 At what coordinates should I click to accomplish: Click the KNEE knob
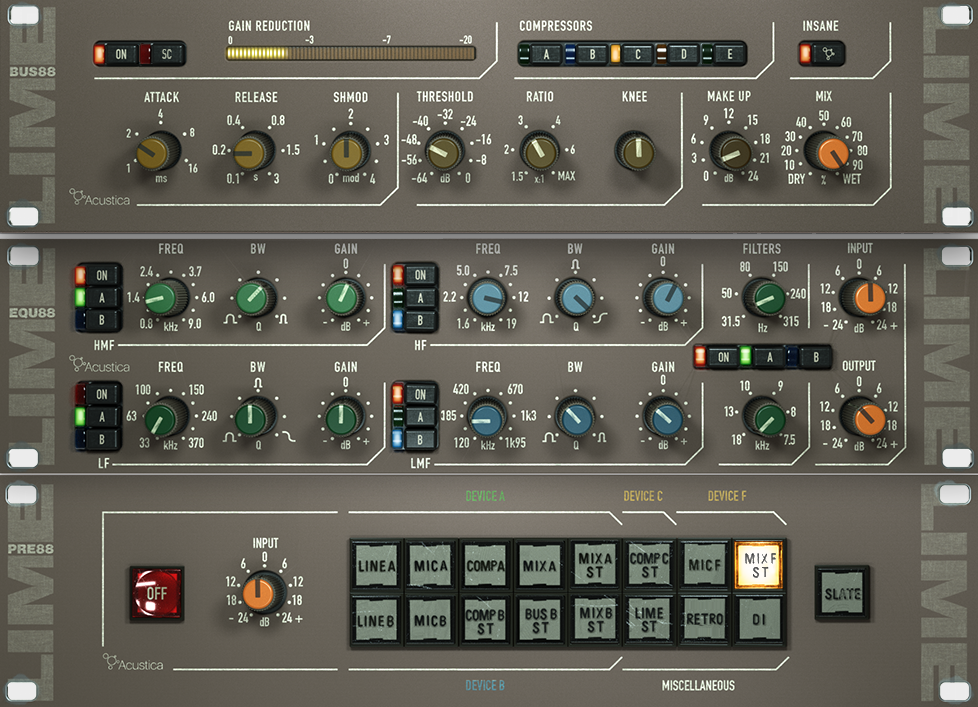click(635, 151)
